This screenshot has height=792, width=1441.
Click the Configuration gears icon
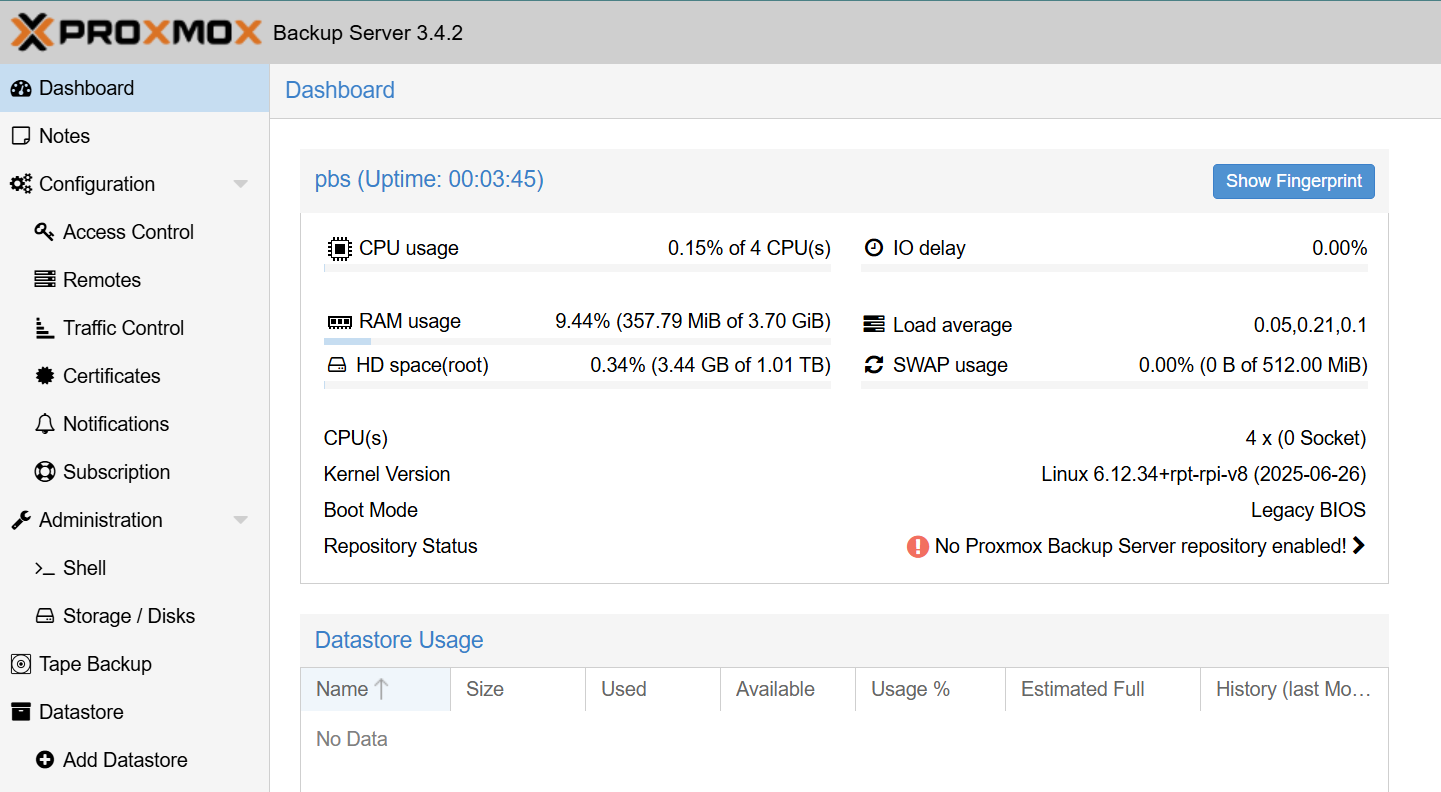click(x=21, y=184)
